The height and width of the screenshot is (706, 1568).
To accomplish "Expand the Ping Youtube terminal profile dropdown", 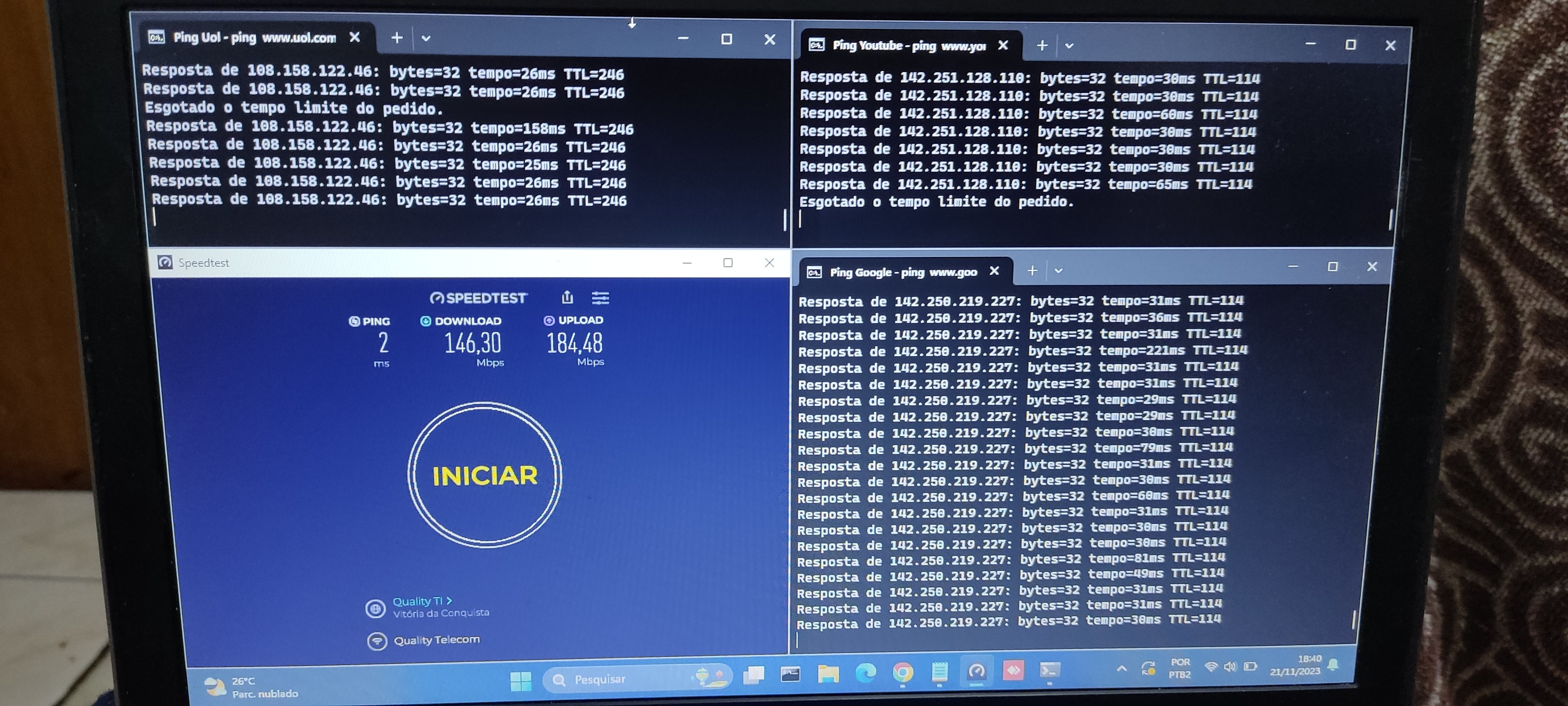I will point(1069,45).
